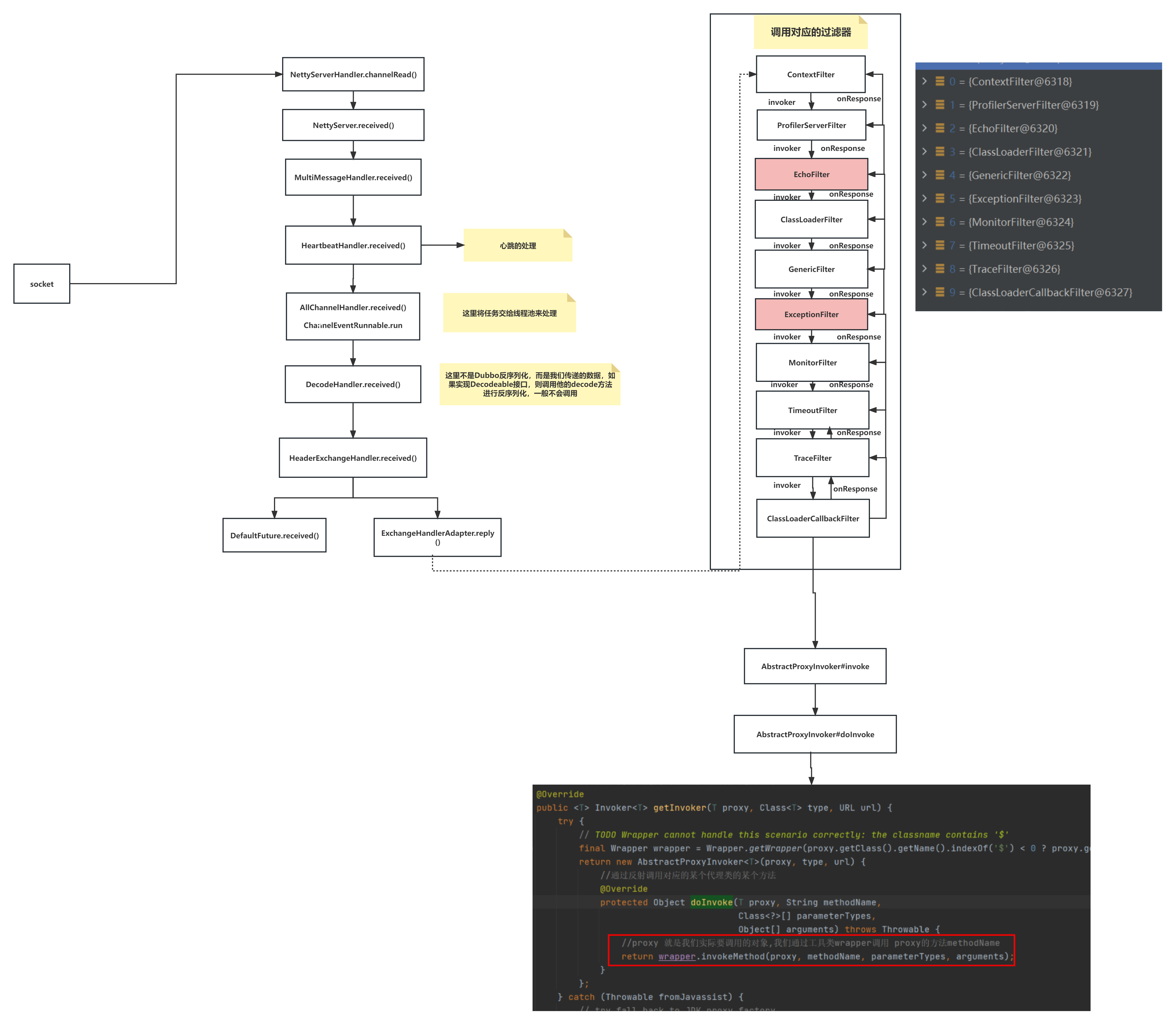Click the AllChannelHandler.received() box
This screenshot has width=1176, height=1025.
pos(353,316)
